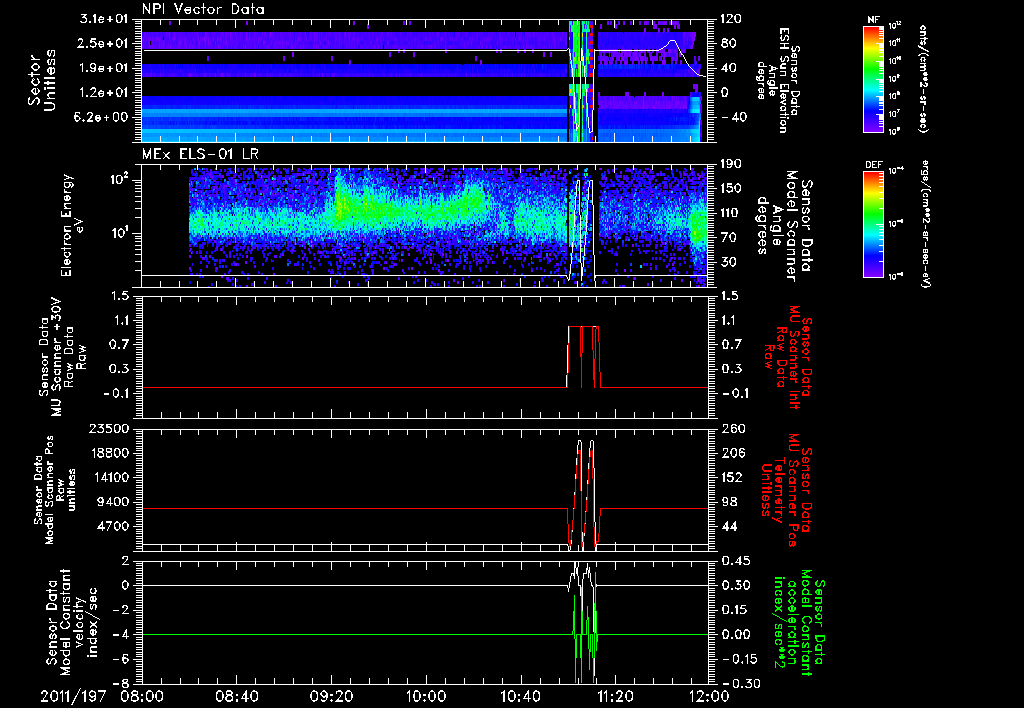Click the 08:40 time axis label

click(238, 696)
